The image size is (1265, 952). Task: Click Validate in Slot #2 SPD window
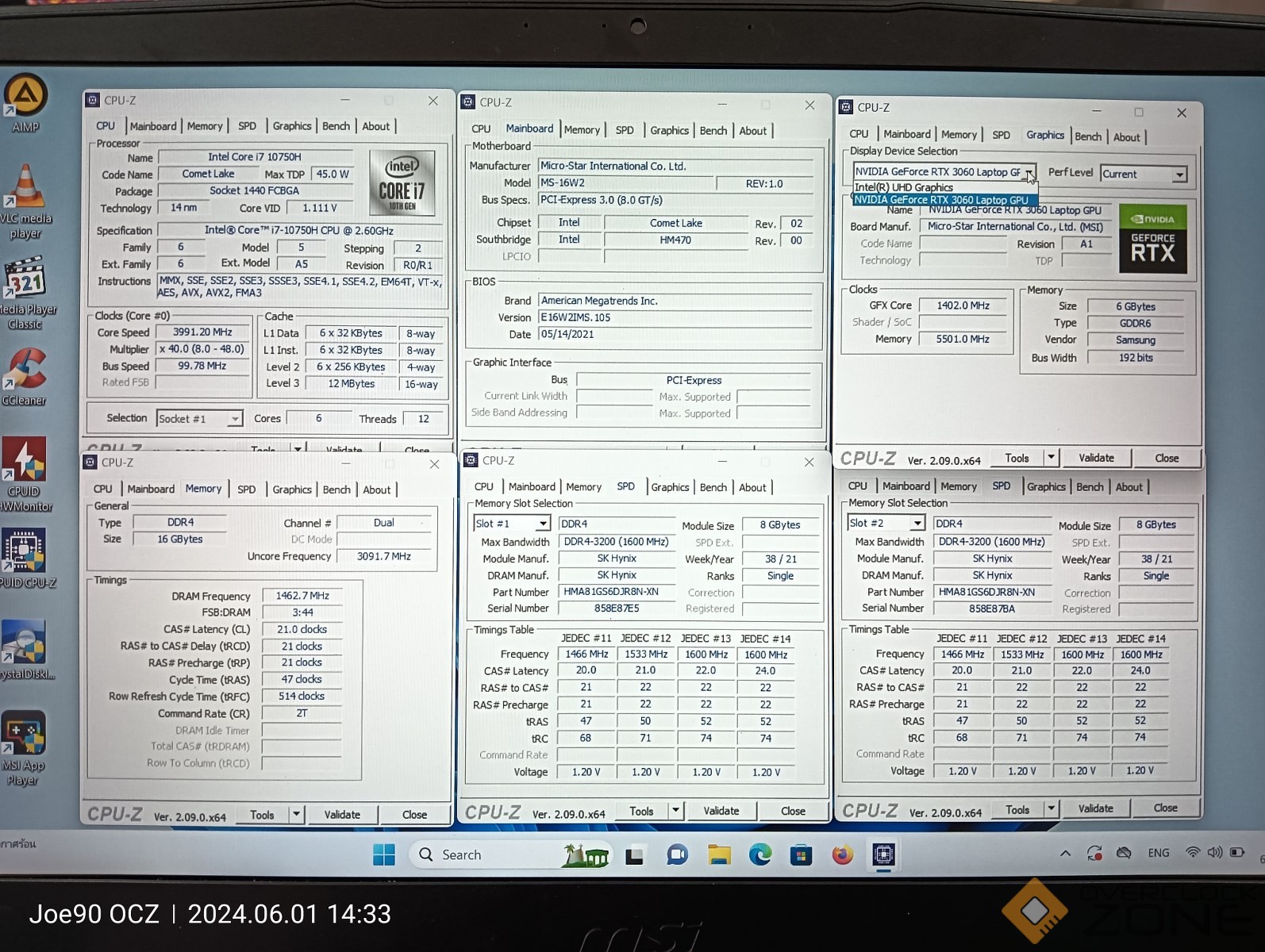tap(1095, 808)
